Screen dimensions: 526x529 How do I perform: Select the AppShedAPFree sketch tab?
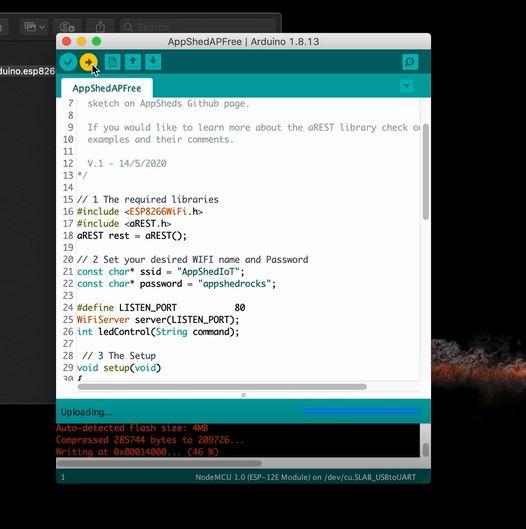tap(107, 88)
